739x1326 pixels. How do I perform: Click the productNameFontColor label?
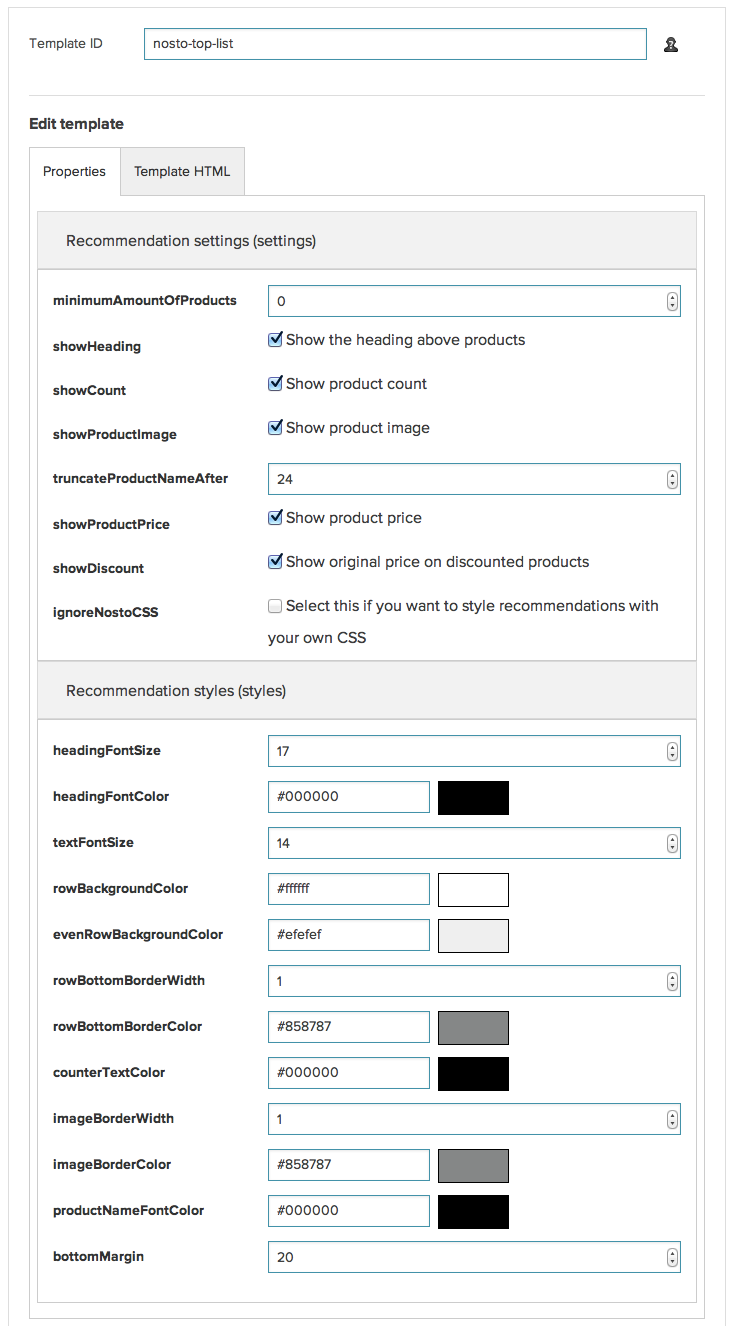point(128,1211)
